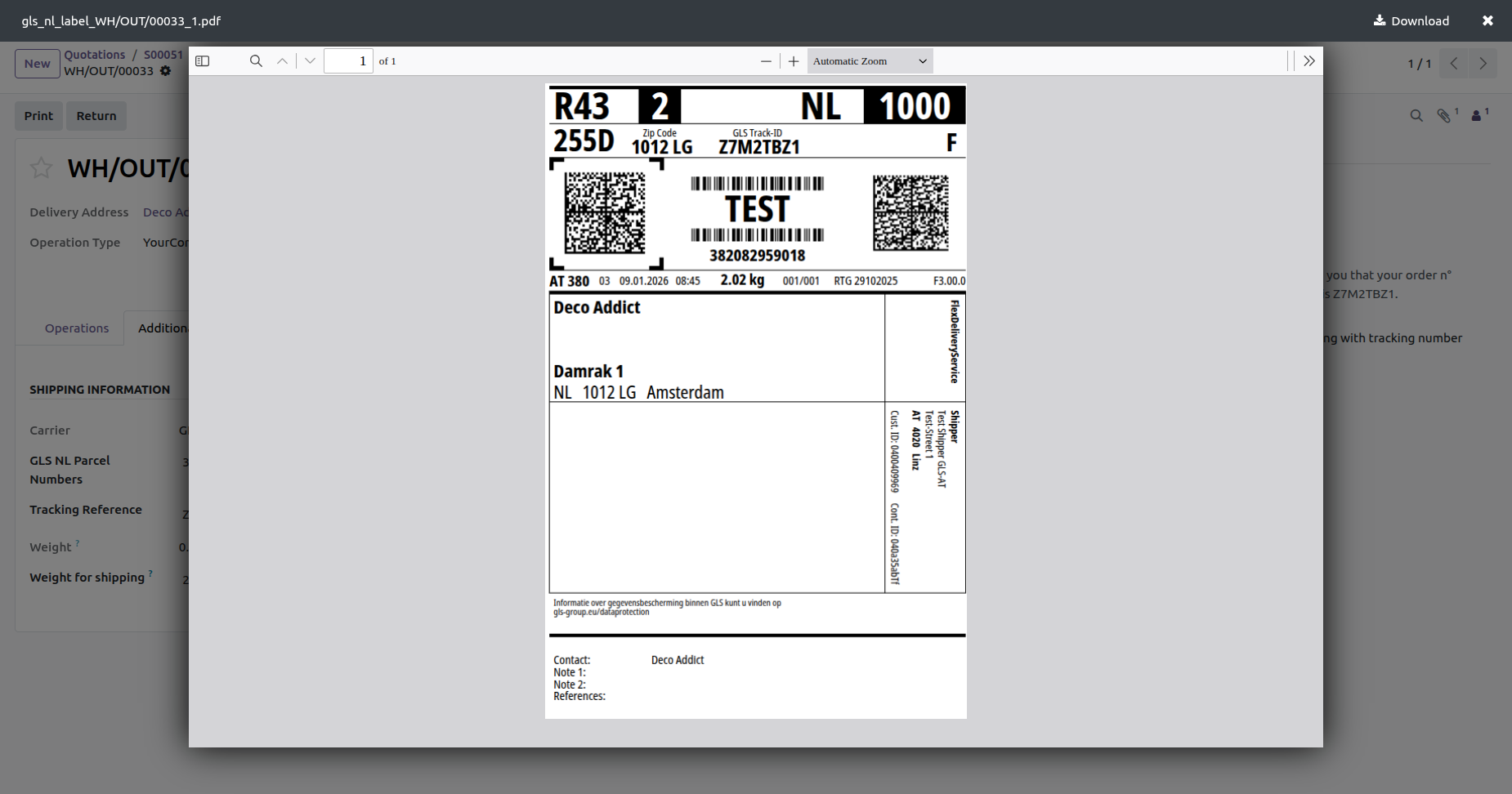
Task: Download the GLS label PDF
Action: click(1411, 21)
